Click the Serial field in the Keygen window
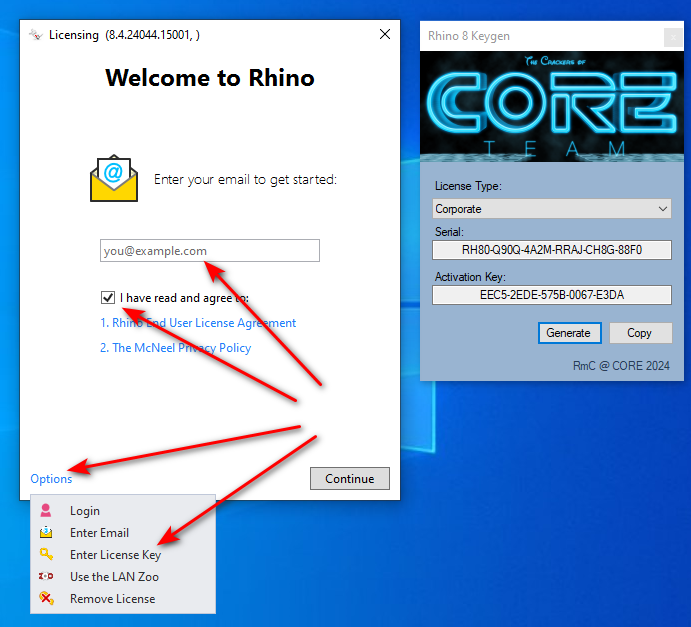Screen dimensions: 691x627 coord(552,250)
